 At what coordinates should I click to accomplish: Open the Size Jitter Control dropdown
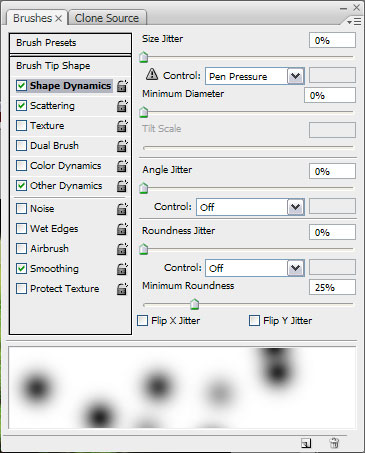pos(295,76)
